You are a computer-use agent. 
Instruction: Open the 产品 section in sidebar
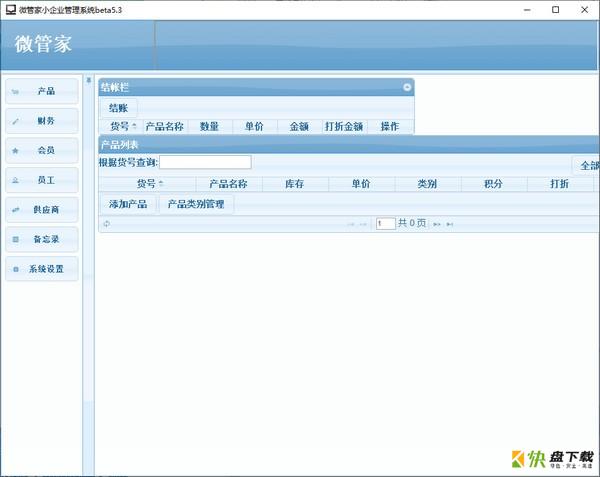pyautogui.click(x=42, y=91)
